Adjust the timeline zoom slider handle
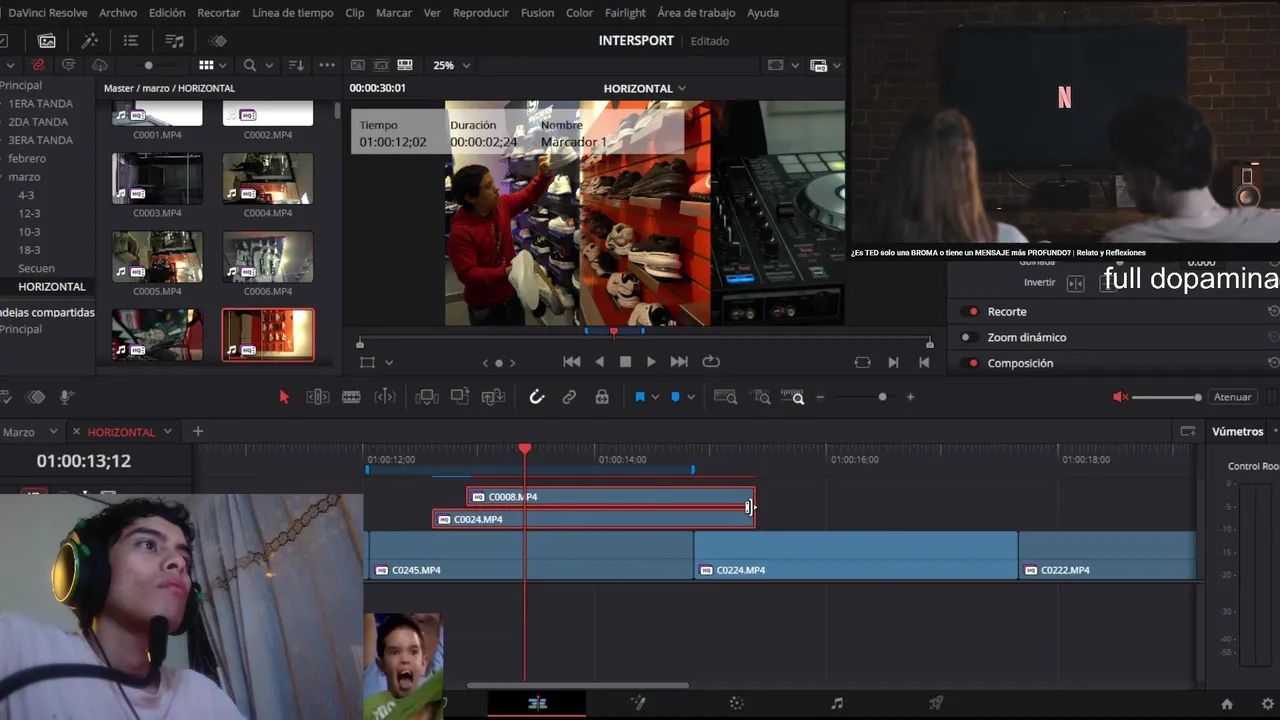Viewport: 1280px width, 720px height. pyautogui.click(x=882, y=397)
